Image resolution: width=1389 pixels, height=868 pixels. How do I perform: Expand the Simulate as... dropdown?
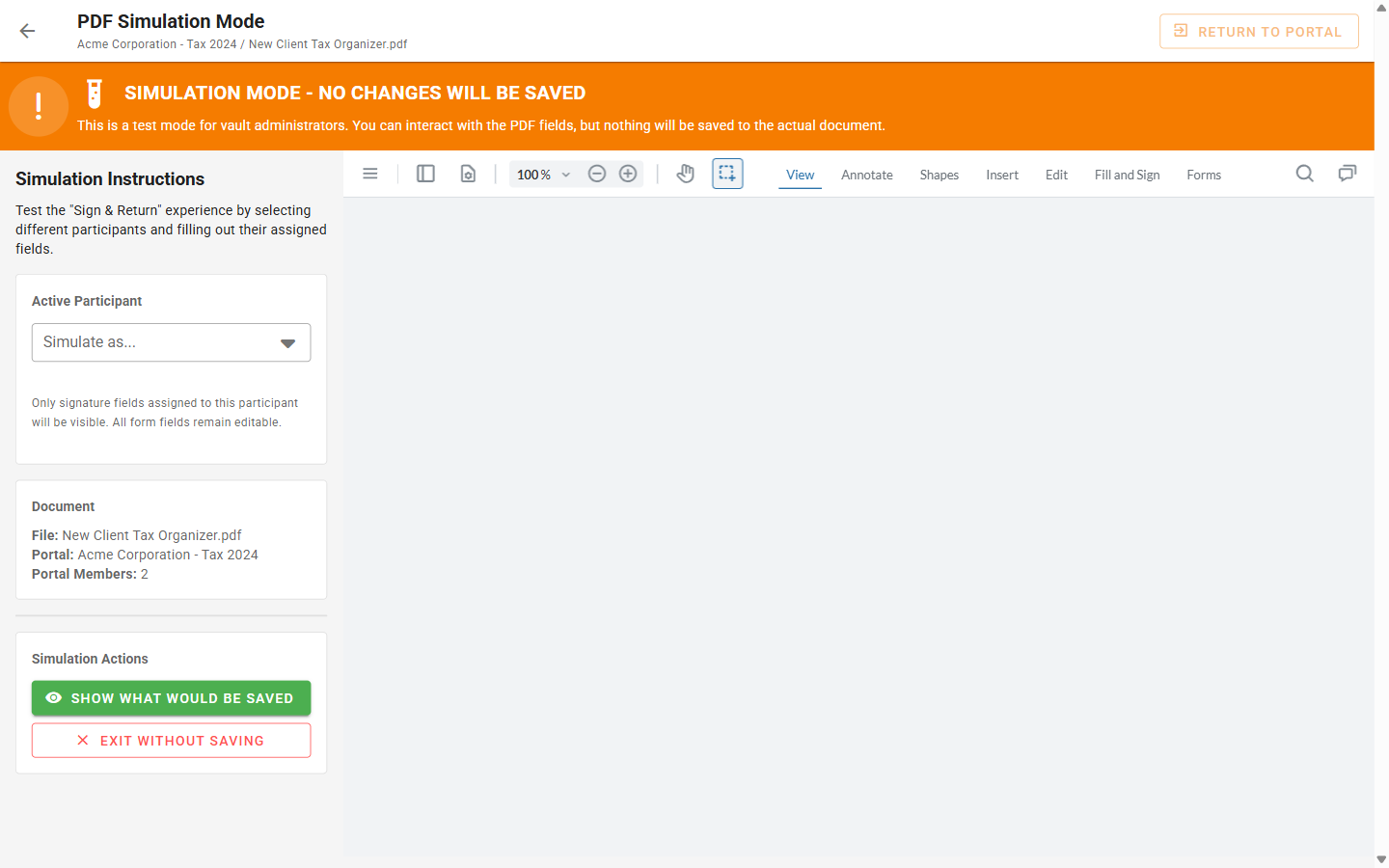[171, 342]
